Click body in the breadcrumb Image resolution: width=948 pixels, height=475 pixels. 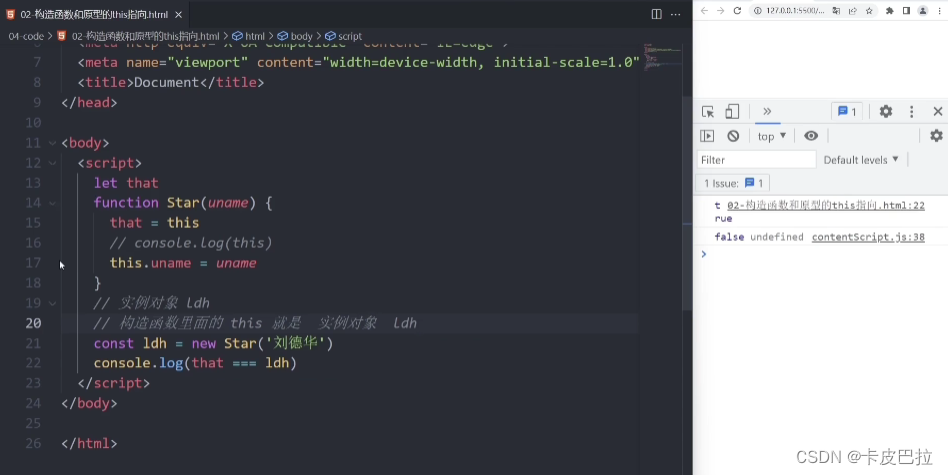click(x=301, y=36)
